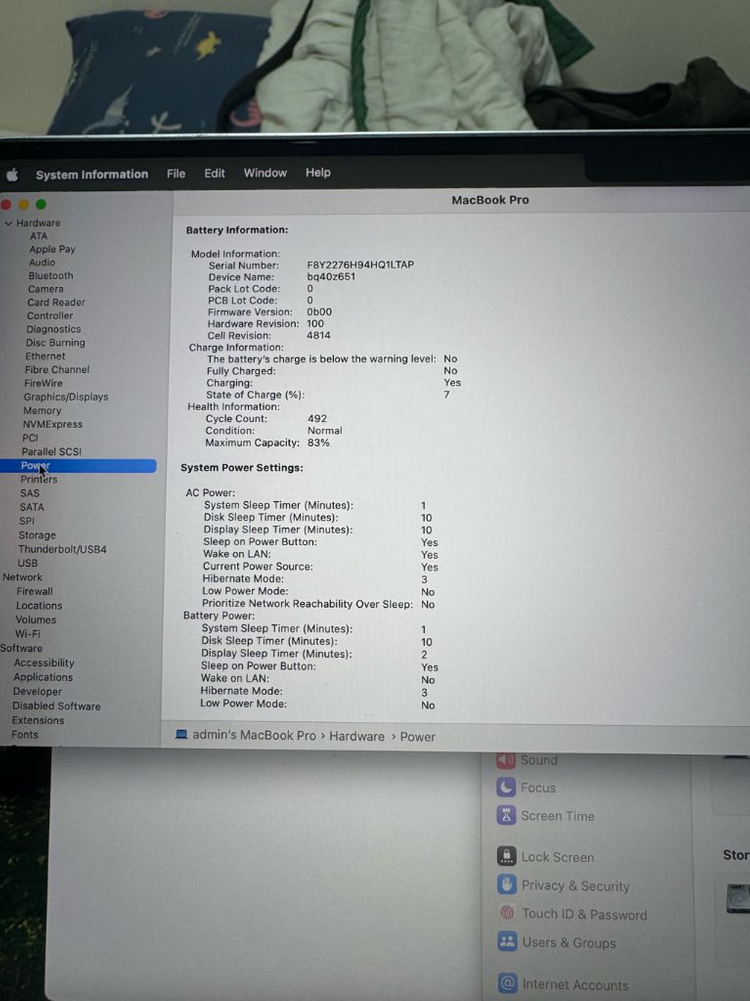The width and height of the screenshot is (750, 1001).
Task: Select Storage in the sidebar
Action: (37, 536)
